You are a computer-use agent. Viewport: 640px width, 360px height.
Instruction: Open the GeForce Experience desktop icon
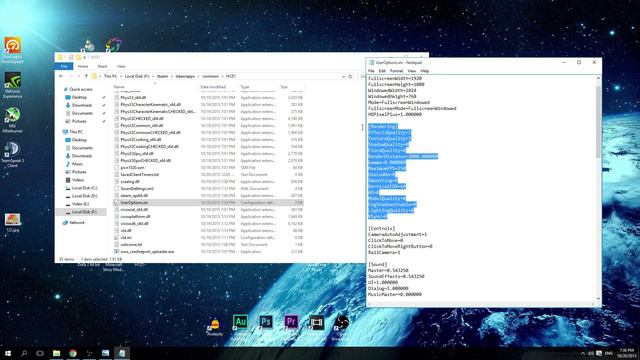pos(12,85)
